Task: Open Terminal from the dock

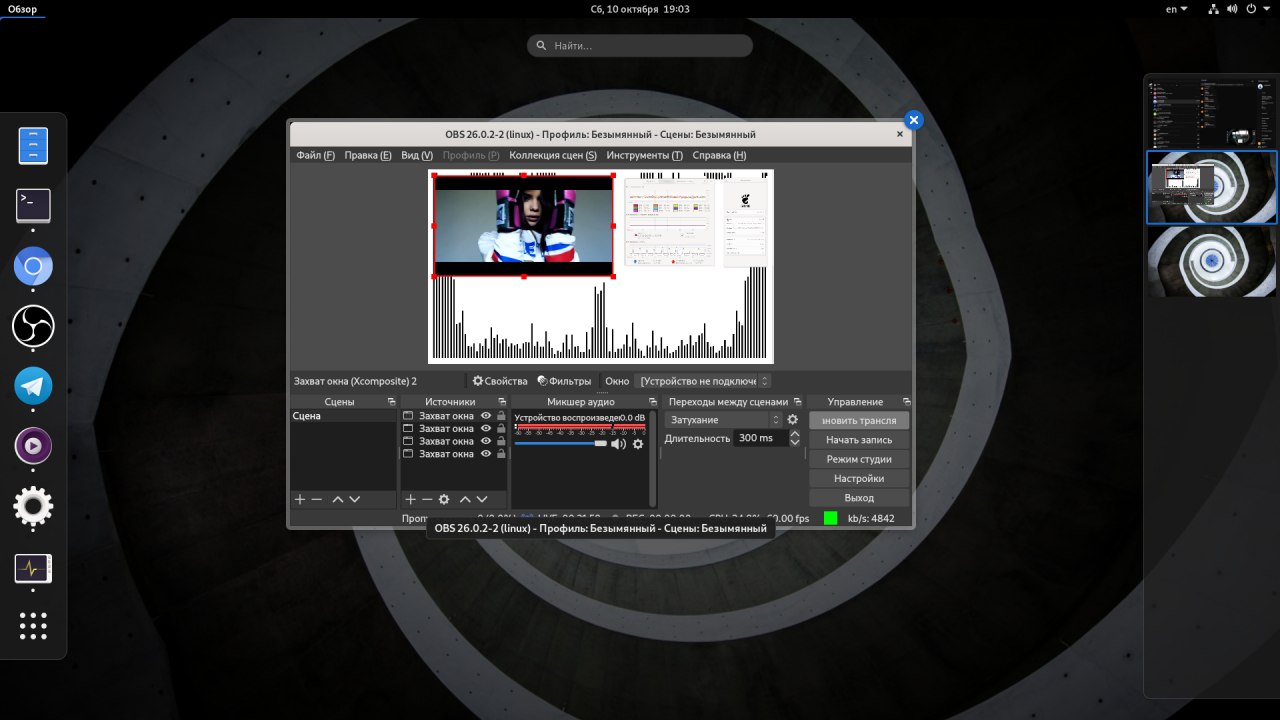Action: tap(33, 206)
